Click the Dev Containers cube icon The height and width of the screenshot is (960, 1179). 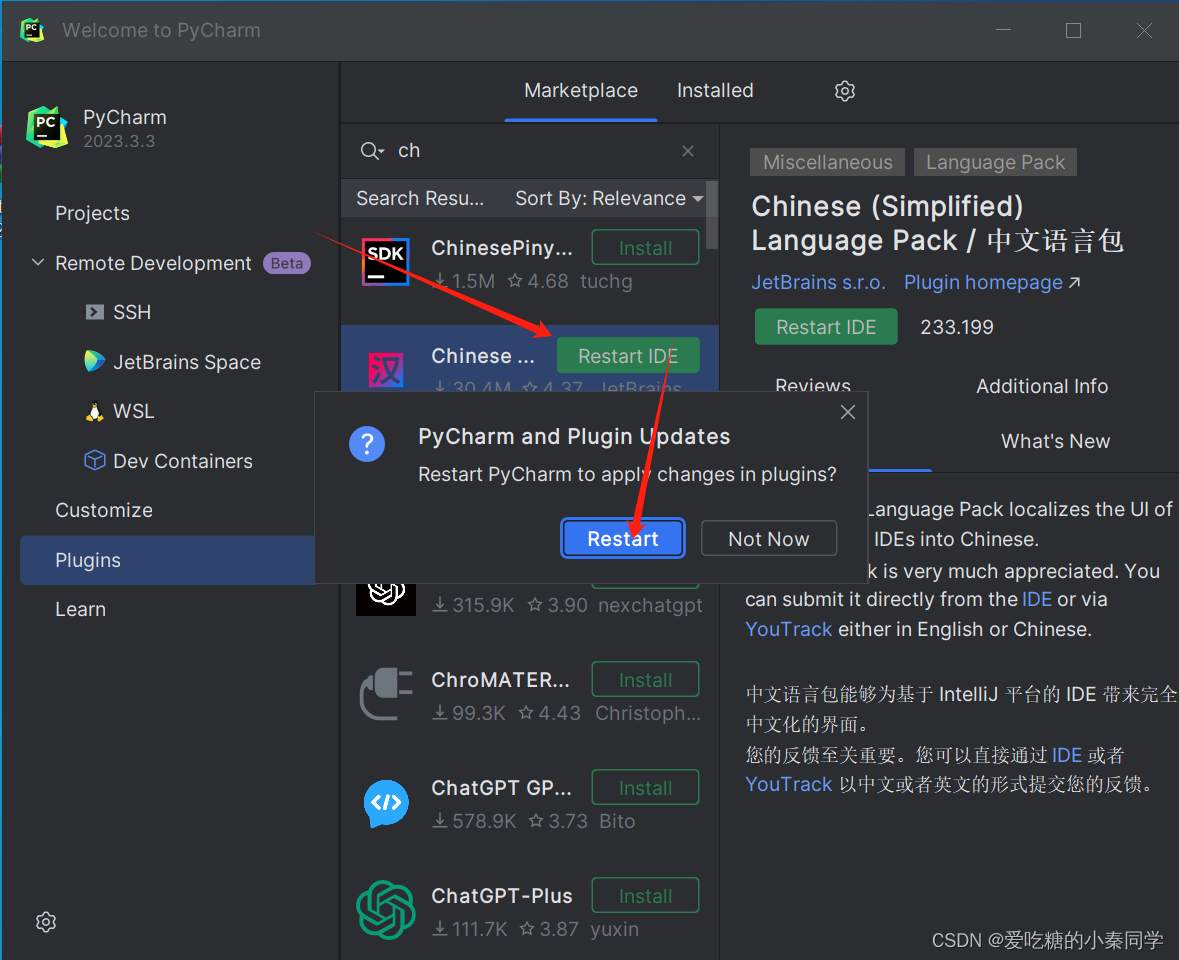[x=95, y=461]
